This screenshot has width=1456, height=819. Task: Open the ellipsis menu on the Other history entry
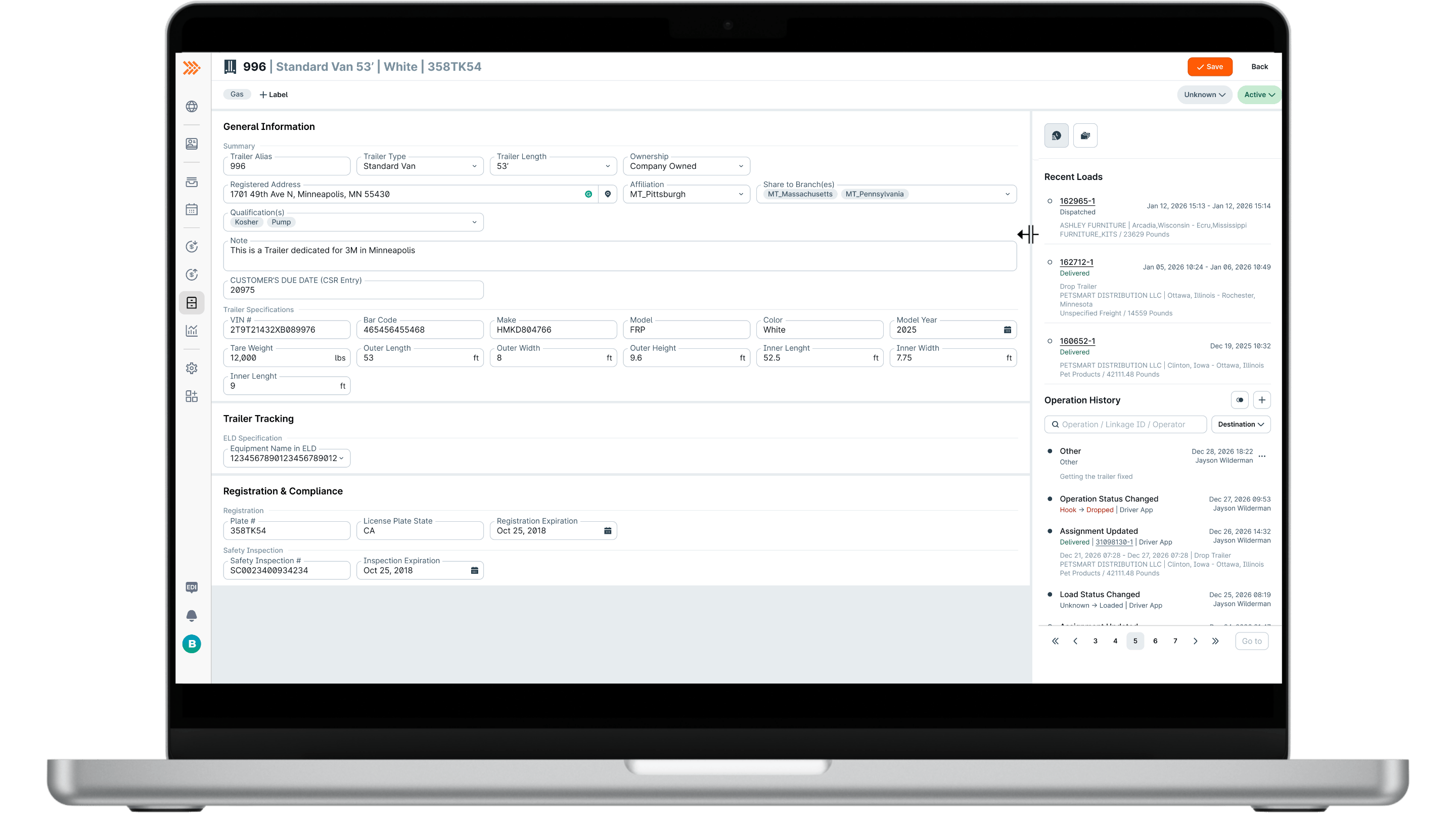[1263, 456]
